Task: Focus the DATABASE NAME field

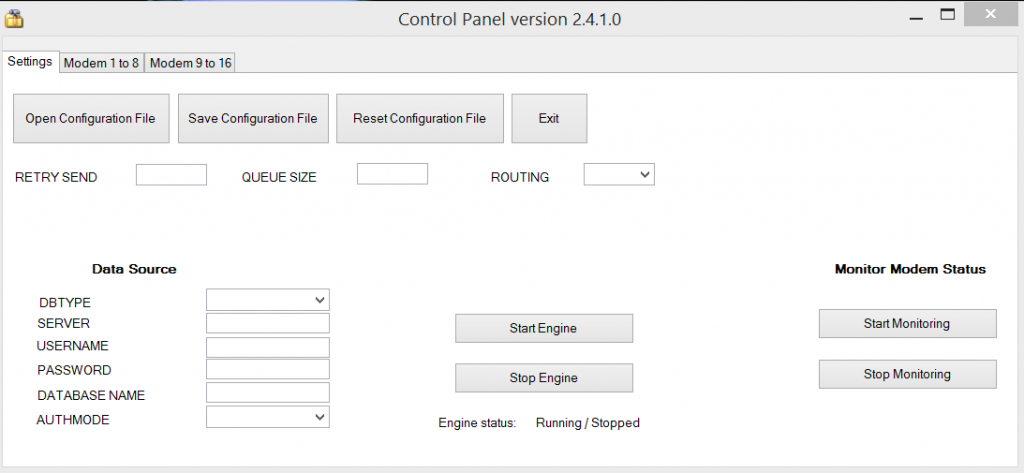Action: click(x=267, y=393)
